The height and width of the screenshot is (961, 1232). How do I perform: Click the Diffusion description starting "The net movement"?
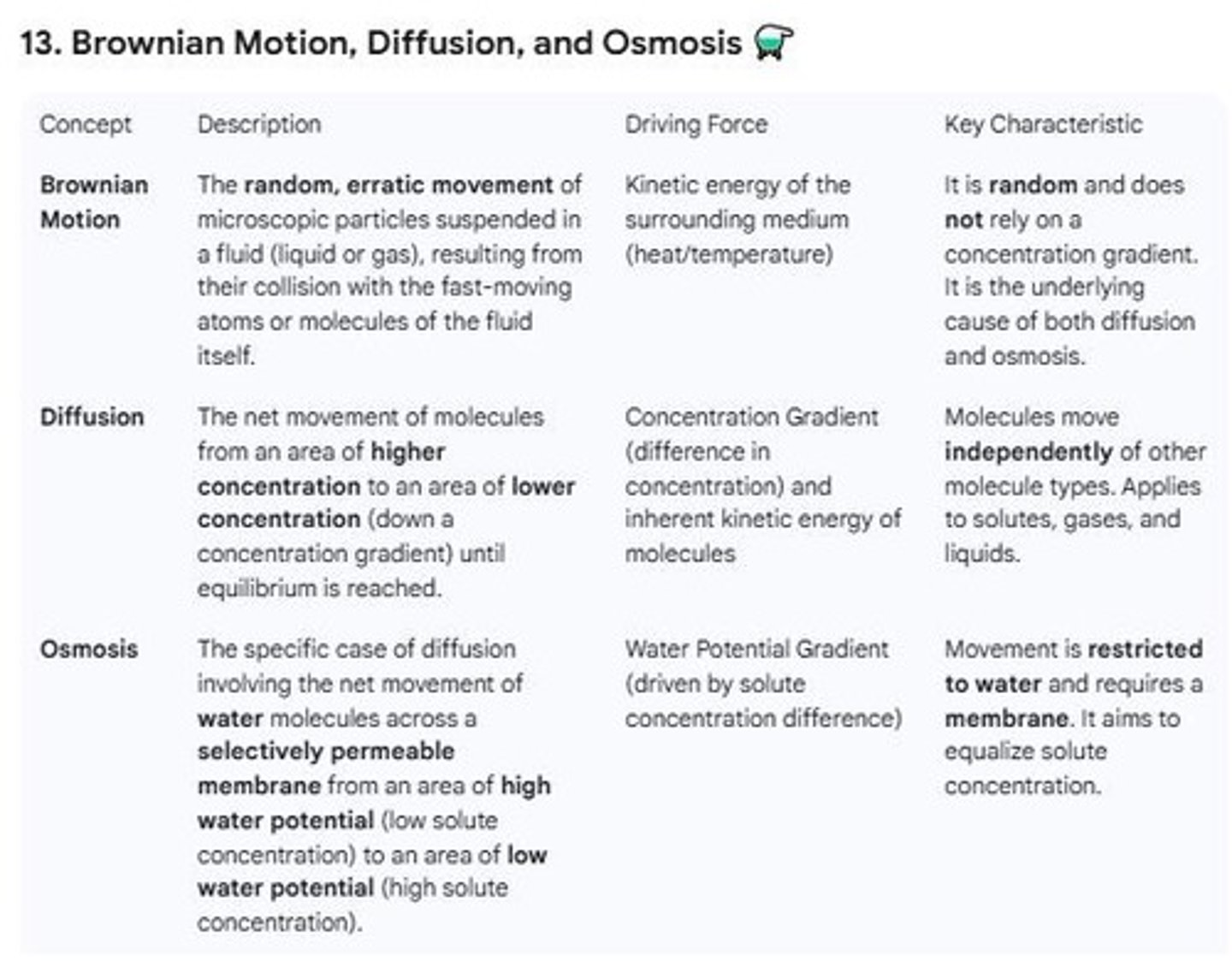click(370, 417)
